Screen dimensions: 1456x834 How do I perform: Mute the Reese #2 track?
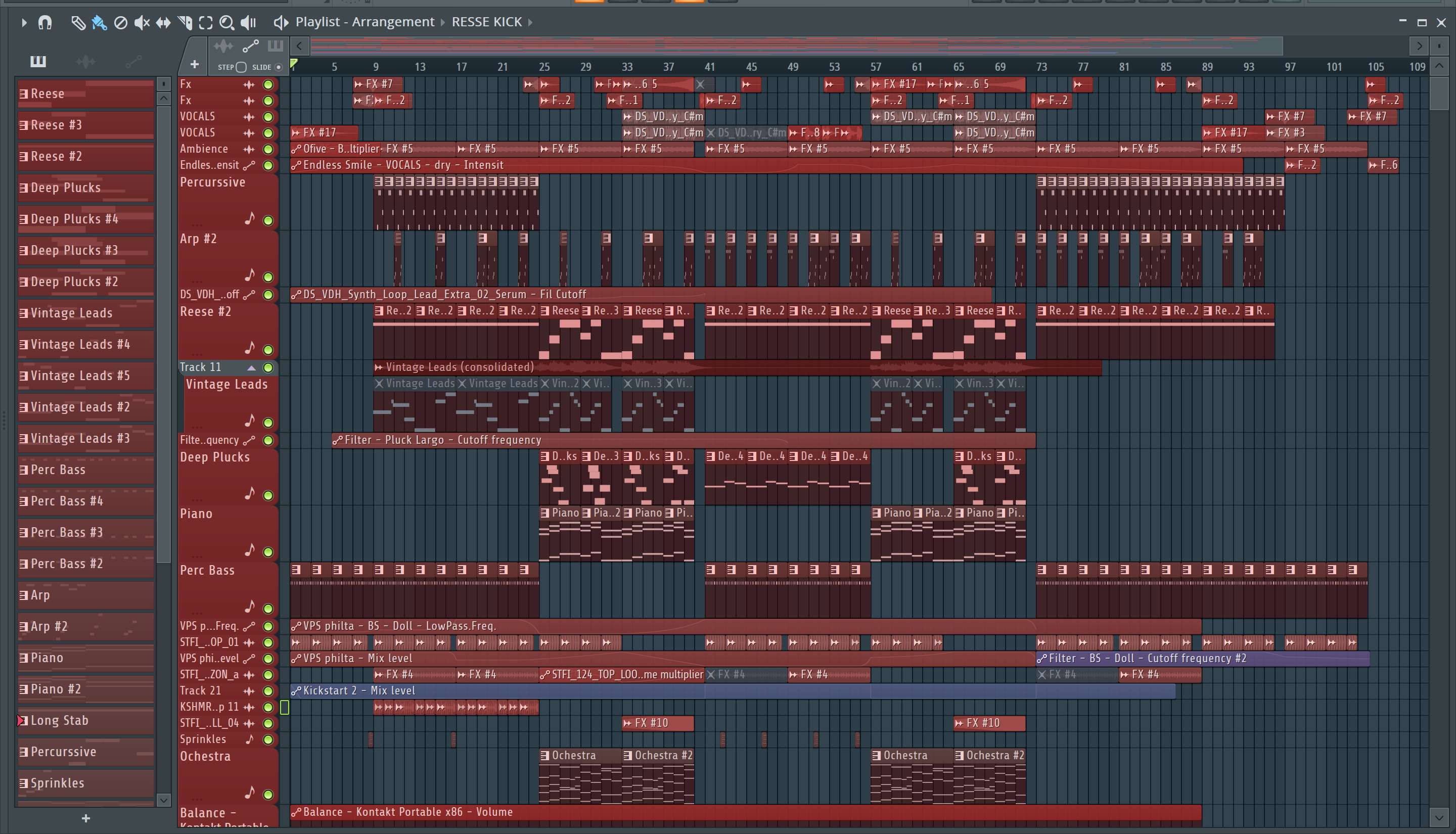[268, 350]
